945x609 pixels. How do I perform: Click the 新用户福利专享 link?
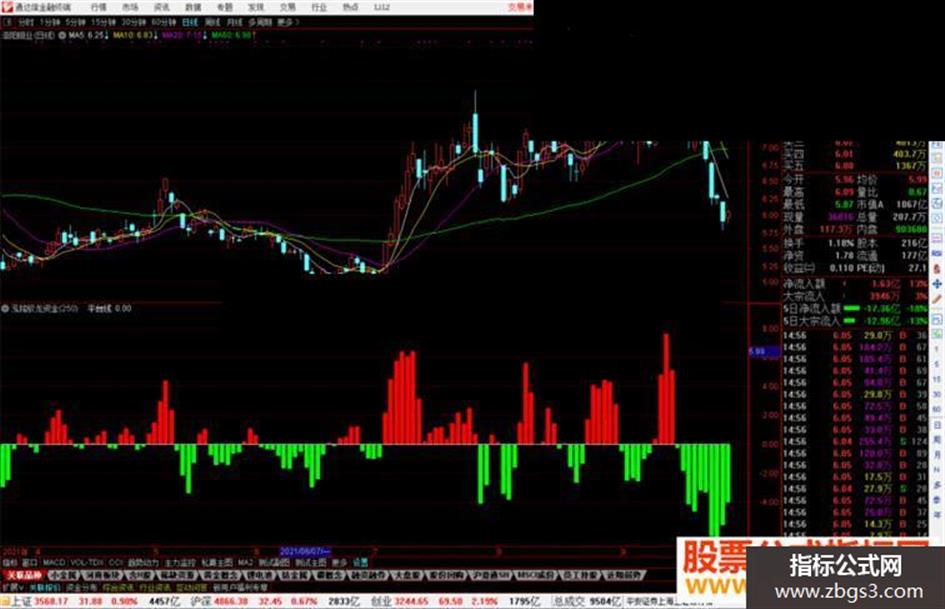point(240,587)
